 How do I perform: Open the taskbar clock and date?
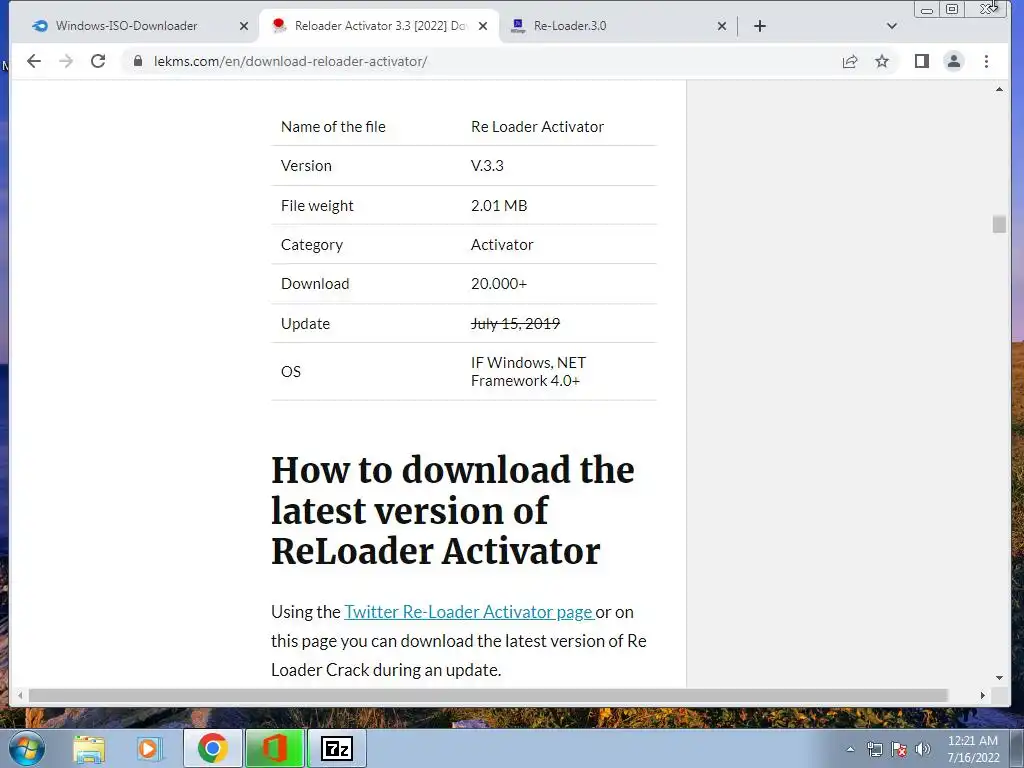coord(973,749)
